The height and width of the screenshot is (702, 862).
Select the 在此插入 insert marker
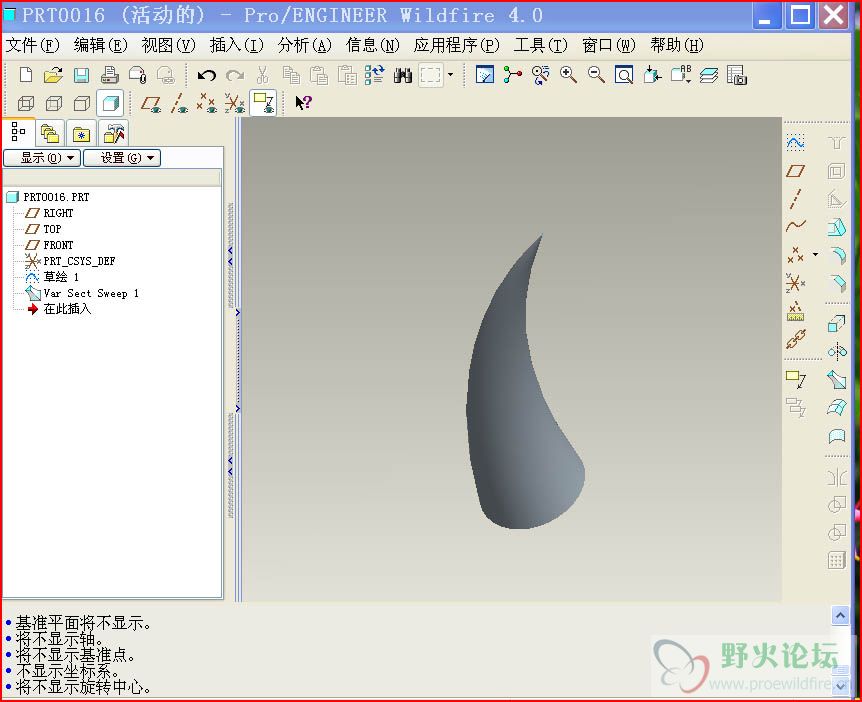(x=67, y=309)
